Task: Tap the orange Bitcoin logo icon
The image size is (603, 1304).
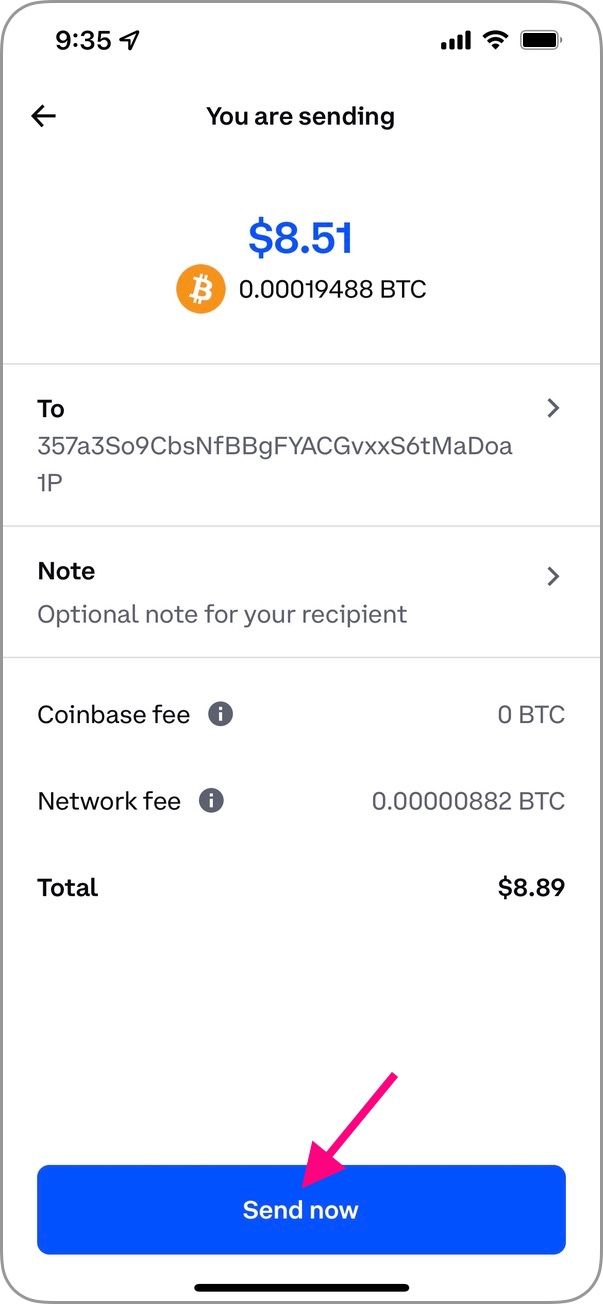Action: point(201,290)
